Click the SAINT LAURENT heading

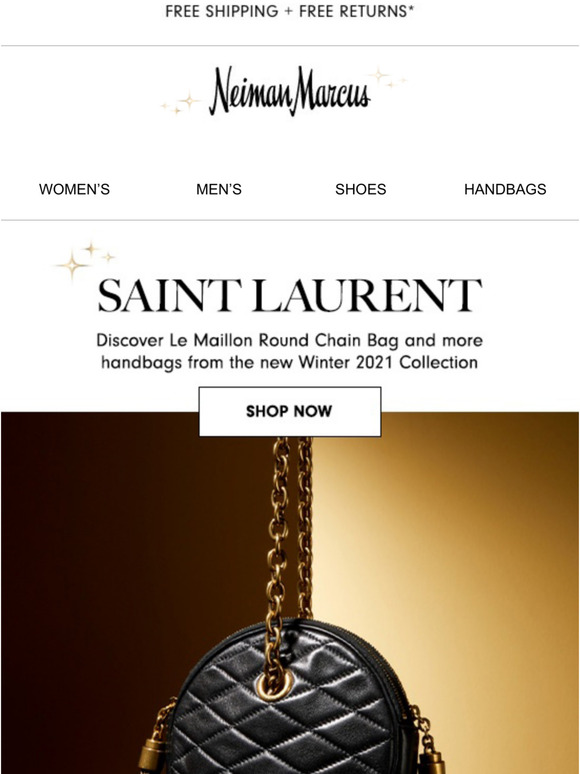290,295
